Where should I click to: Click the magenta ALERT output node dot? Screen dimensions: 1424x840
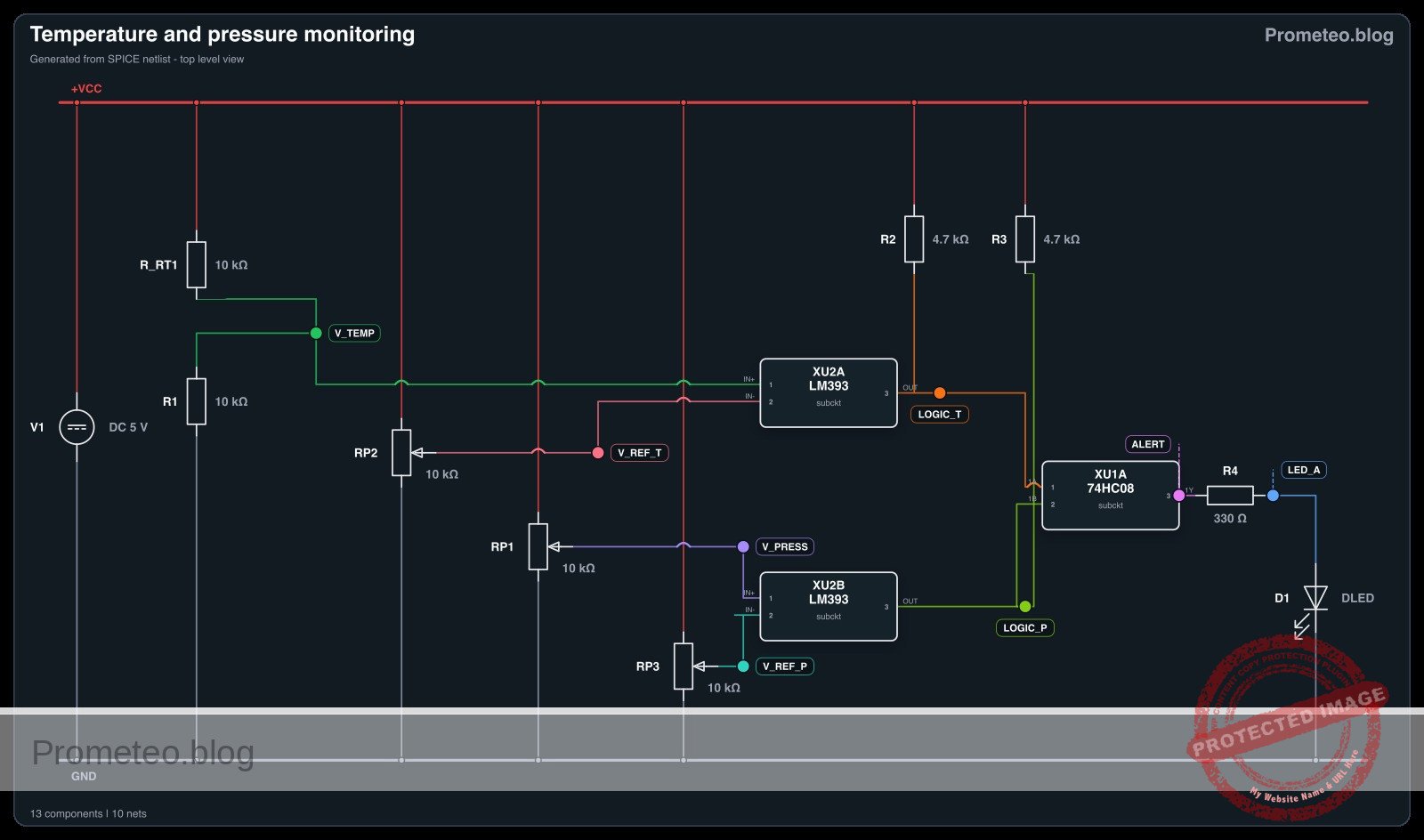1179,495
